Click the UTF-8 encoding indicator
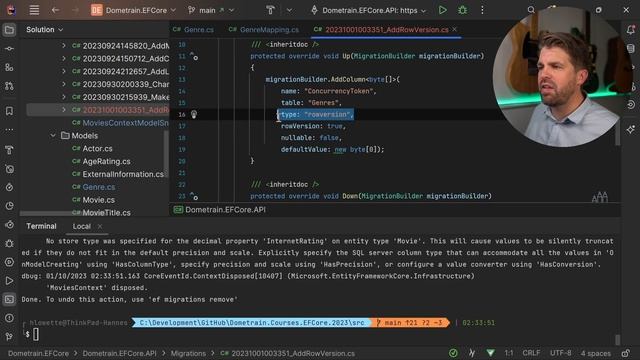 tap(560, 353)
